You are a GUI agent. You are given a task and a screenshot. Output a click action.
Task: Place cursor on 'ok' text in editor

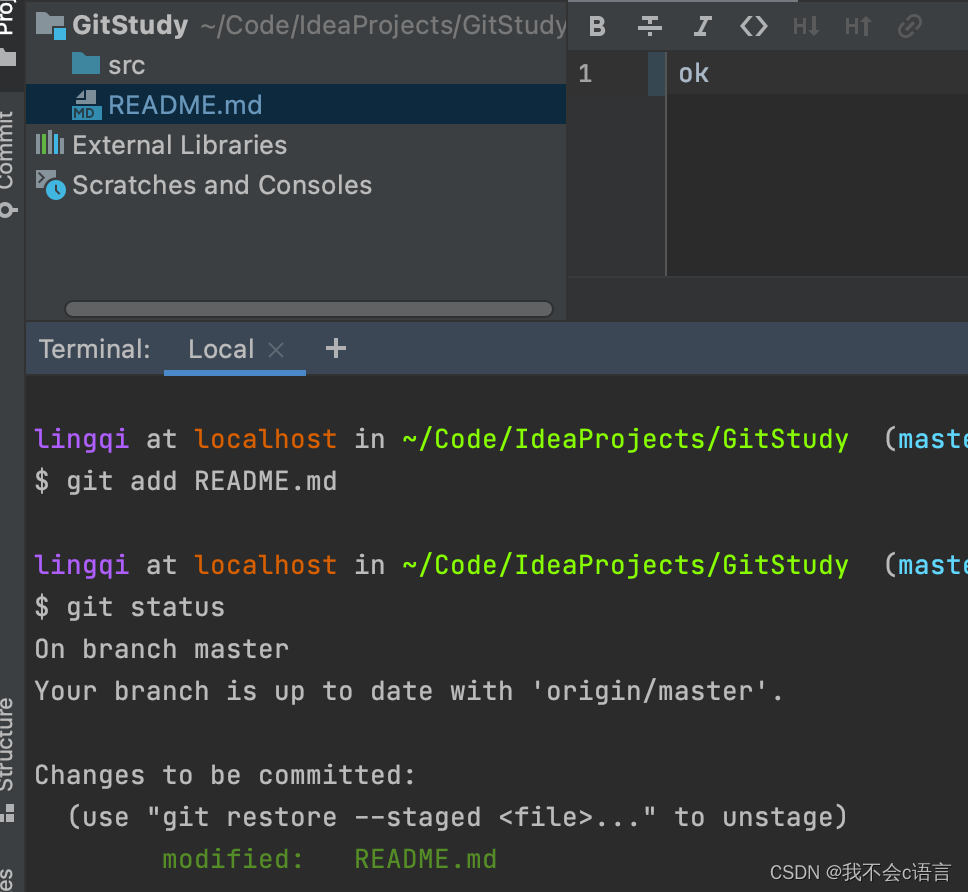(x=693, y=73)
